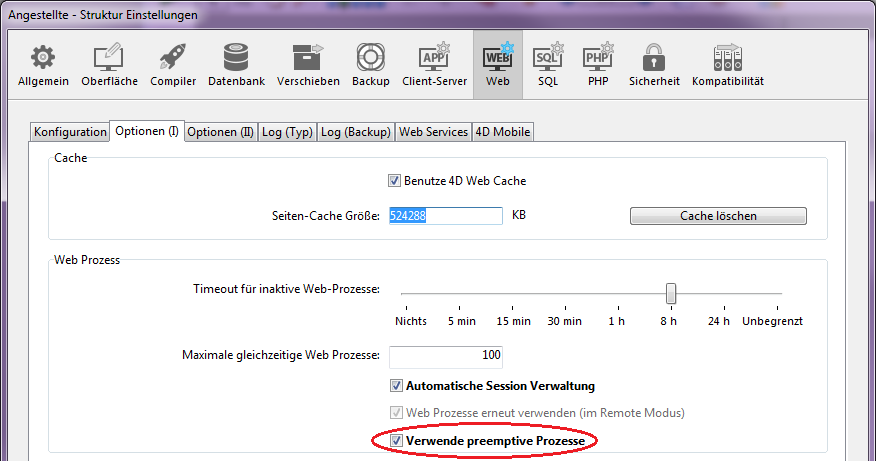This screenshot has height=461, width=876.
Task: Click the Datenbank database icon
Action: (x=236, y=58)
